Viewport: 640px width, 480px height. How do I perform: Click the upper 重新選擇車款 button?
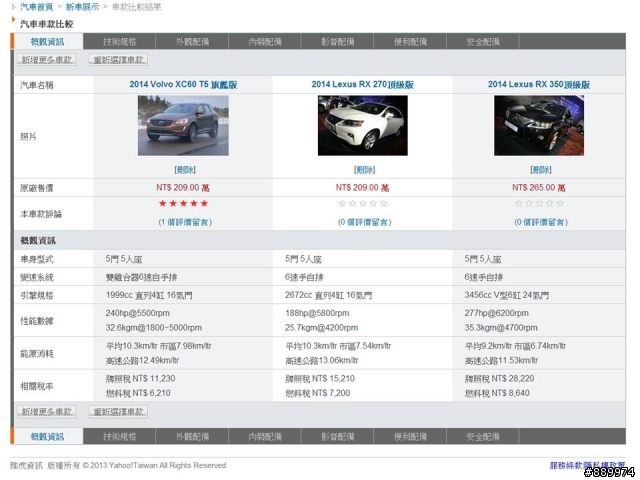click(118, 60)
